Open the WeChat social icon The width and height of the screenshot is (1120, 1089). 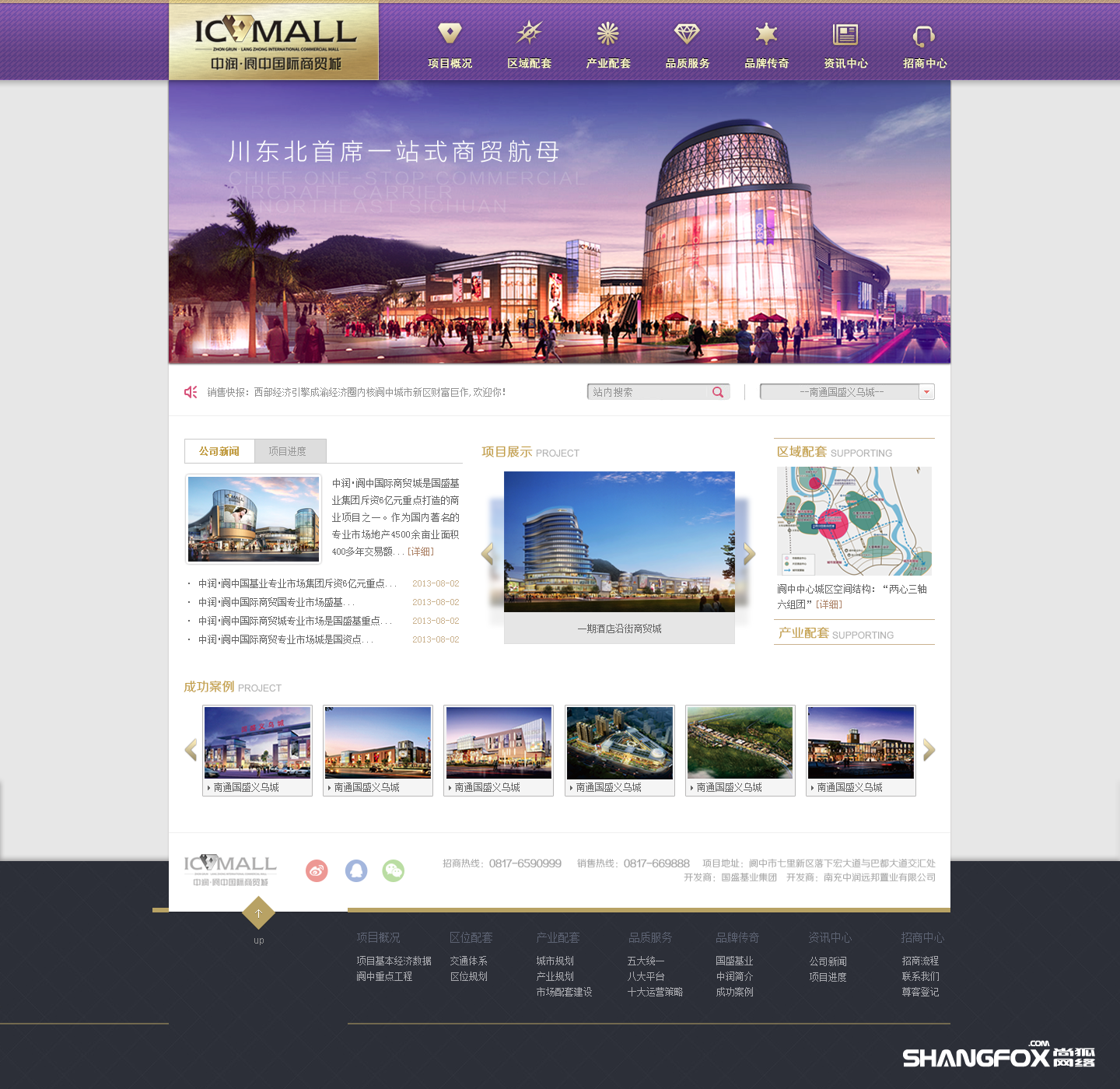tap(394, 870)
